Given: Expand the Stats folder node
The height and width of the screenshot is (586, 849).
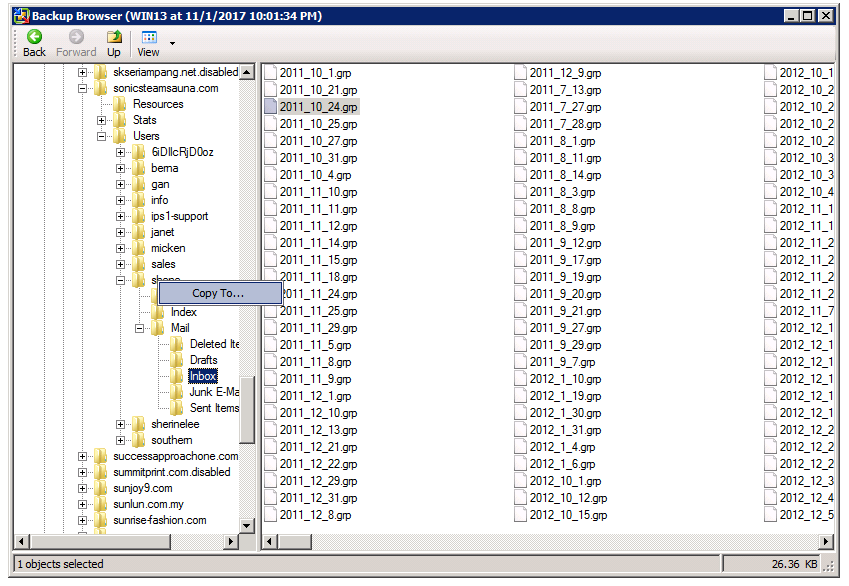Looking at the screenshot, I should (102, 120).
